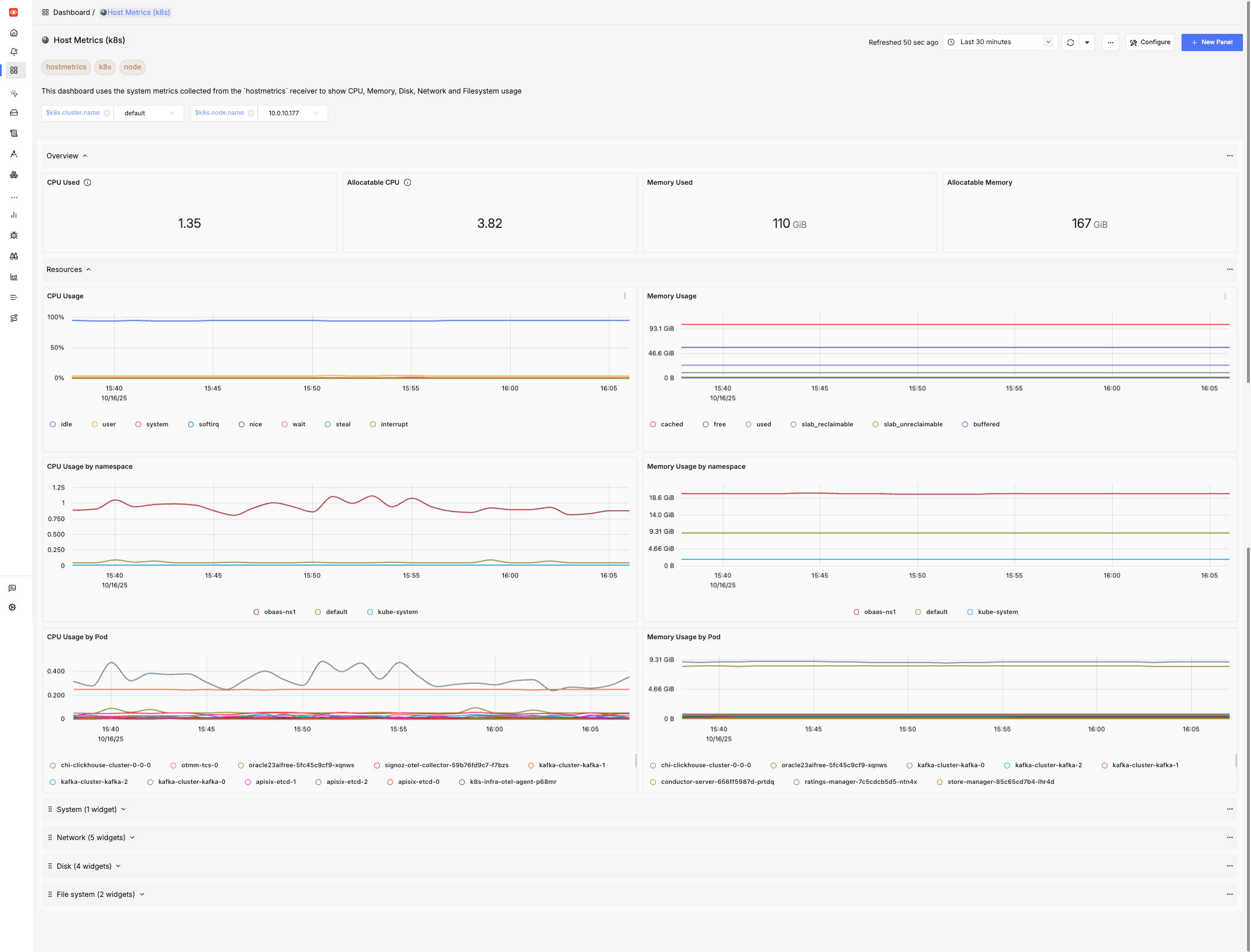Open the CPU Usage panel kebab menu
This screenshot has height=952, width=1251.
[625, 296]
